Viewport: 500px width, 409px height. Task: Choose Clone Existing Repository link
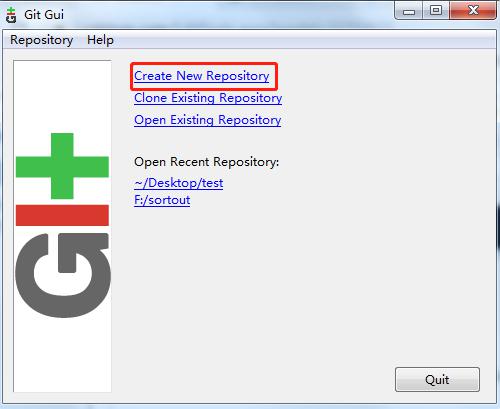tap(208, 98)
